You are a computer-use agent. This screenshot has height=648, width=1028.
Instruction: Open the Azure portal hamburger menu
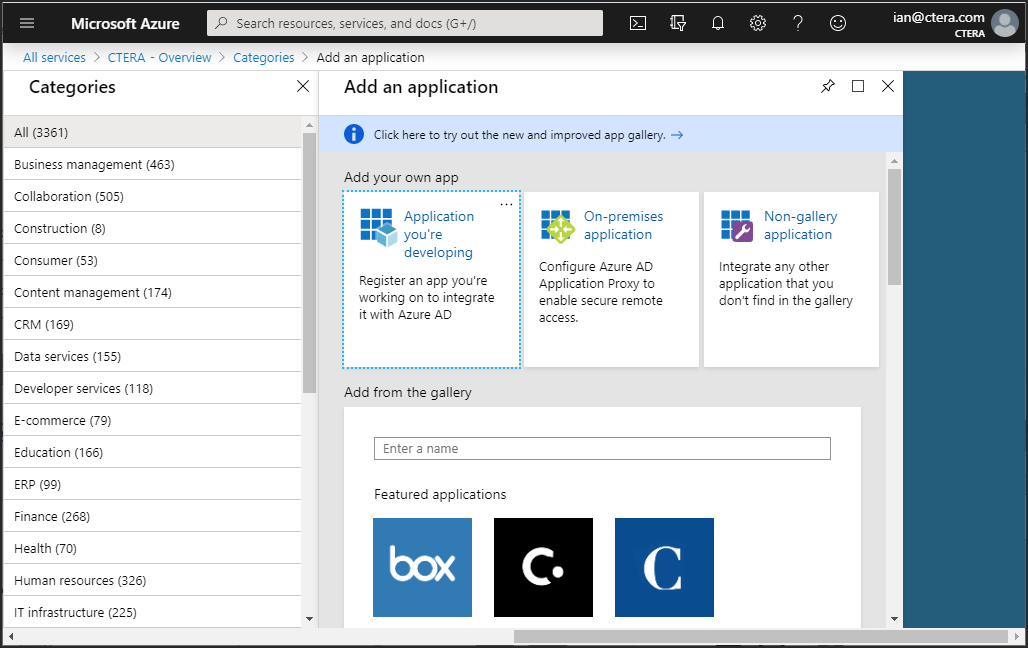coord(27,23)
